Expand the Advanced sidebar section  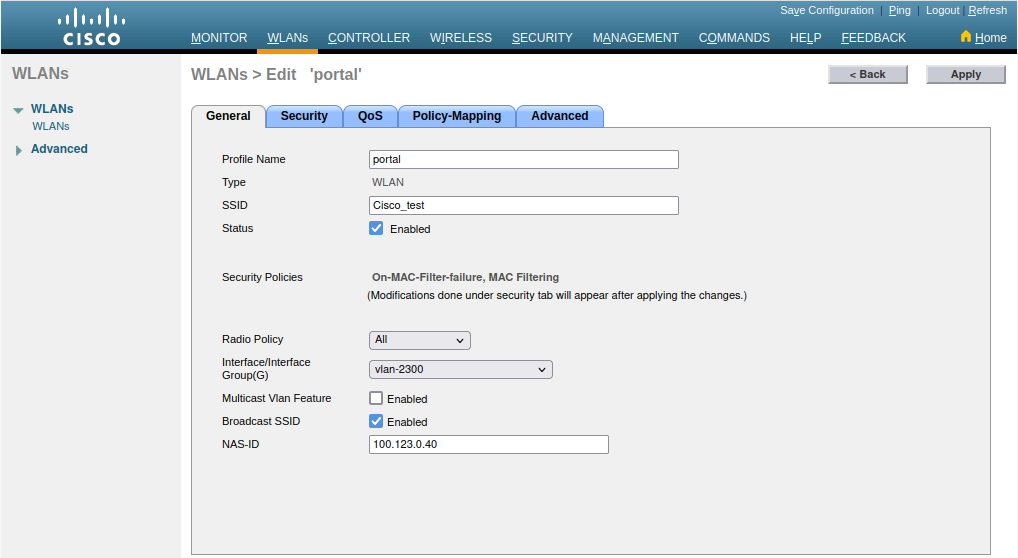click(18, 150)
